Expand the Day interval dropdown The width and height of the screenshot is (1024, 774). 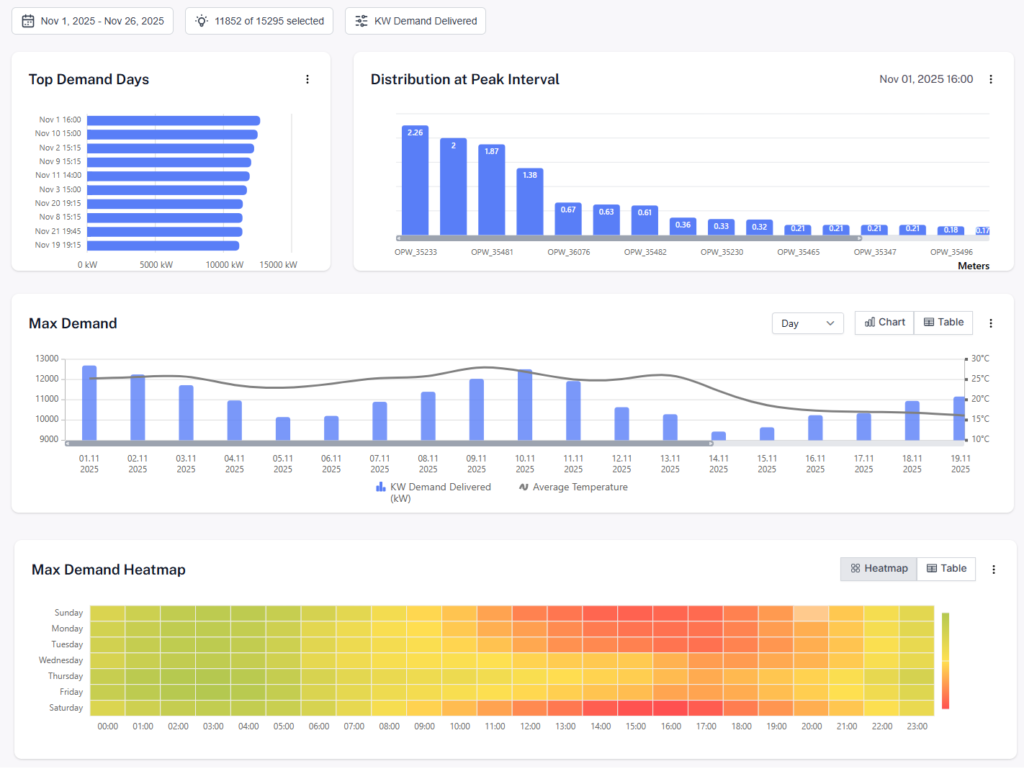click(x=808, y=323)
